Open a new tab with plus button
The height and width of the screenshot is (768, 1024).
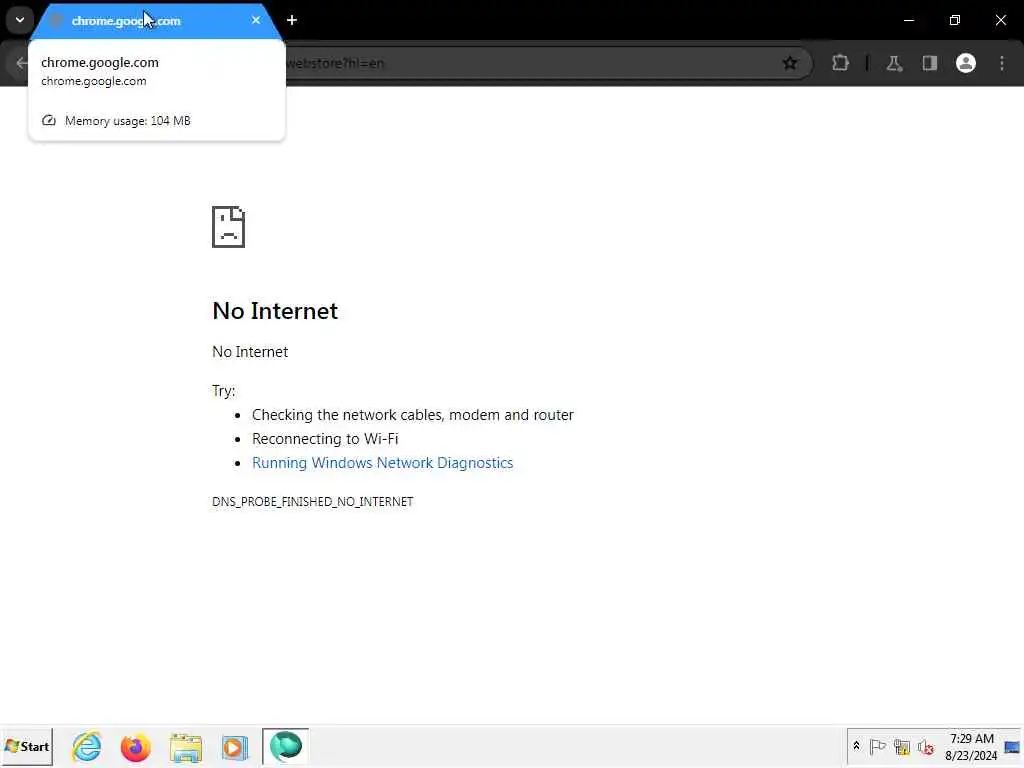(x=292, y=20)
